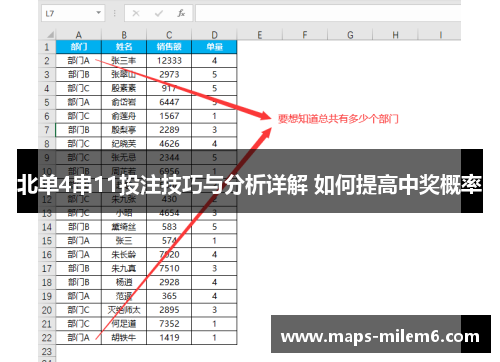Expand the Name Box dropdown arrow
Viewport: 500px width, 362px height.
coord(98,13)
